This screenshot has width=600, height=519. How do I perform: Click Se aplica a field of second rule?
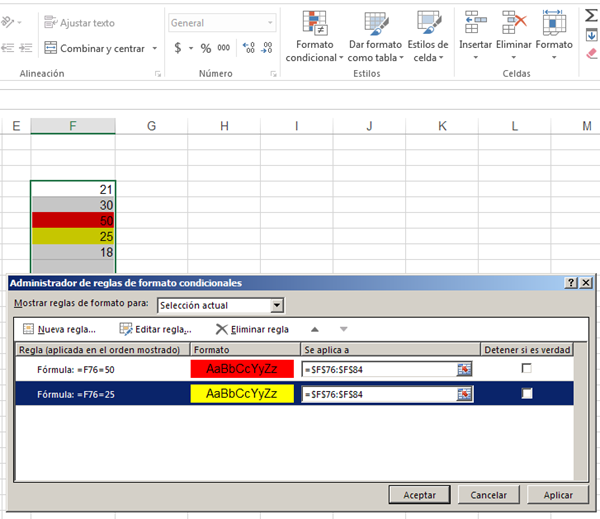(x=378, y=394)
